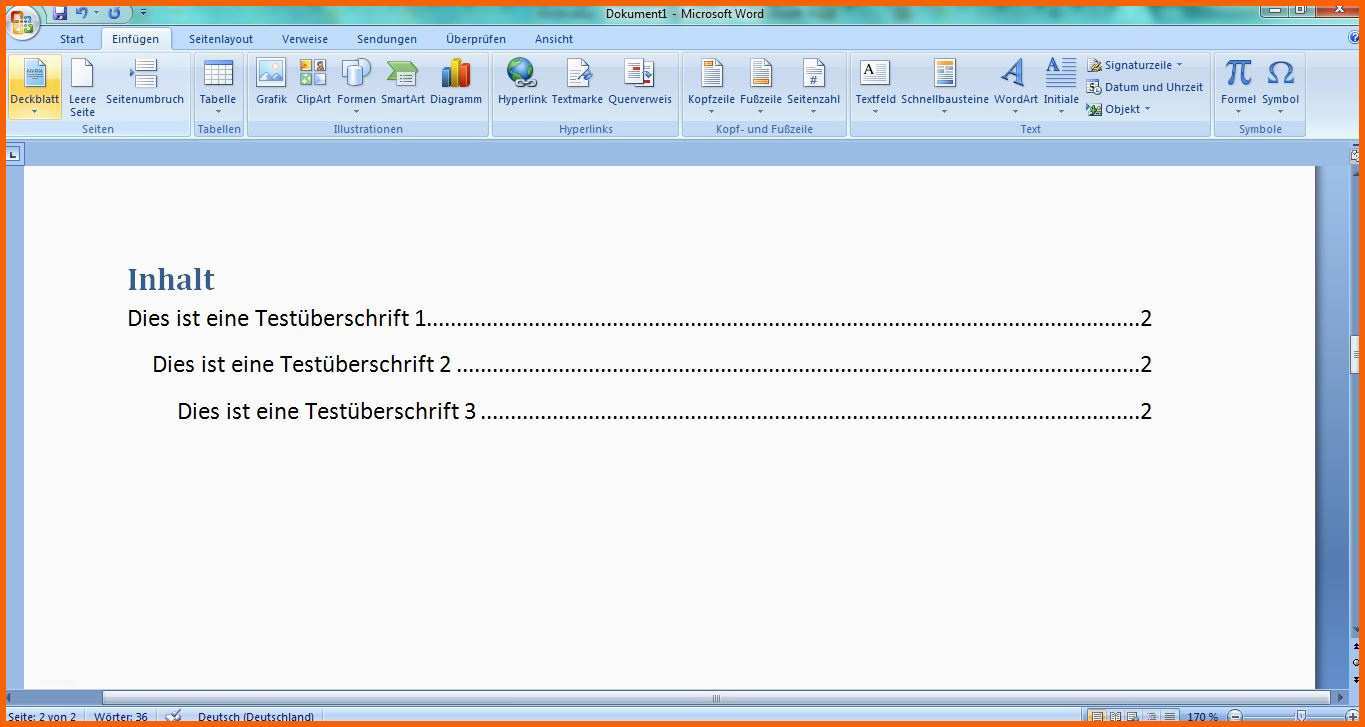Image resolution: width=1365 pixels, height=727 pixels.
Task: Zoom out with the minus button
Action: click(x=1235, y=716)
